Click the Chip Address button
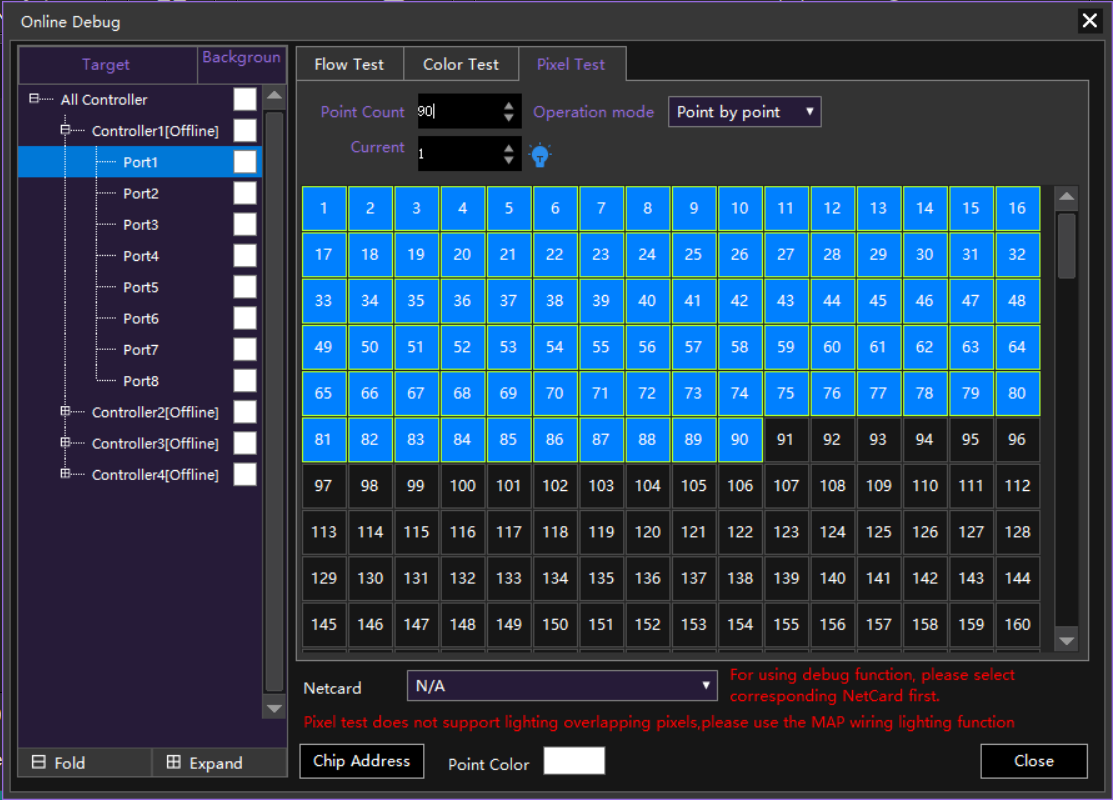This screenshot has width=1113, height=800. tap(361, 761)
